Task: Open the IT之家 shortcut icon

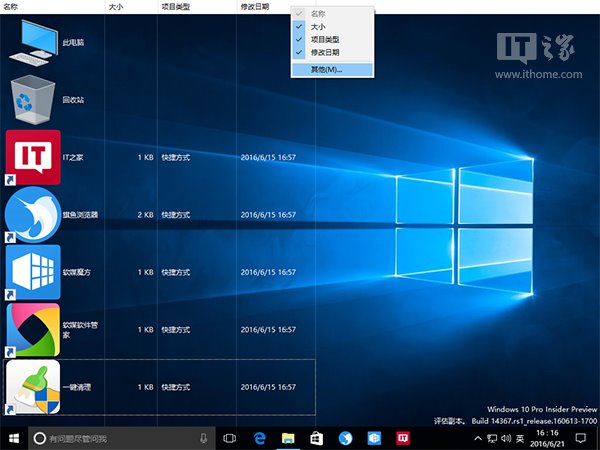Action: 33,157
